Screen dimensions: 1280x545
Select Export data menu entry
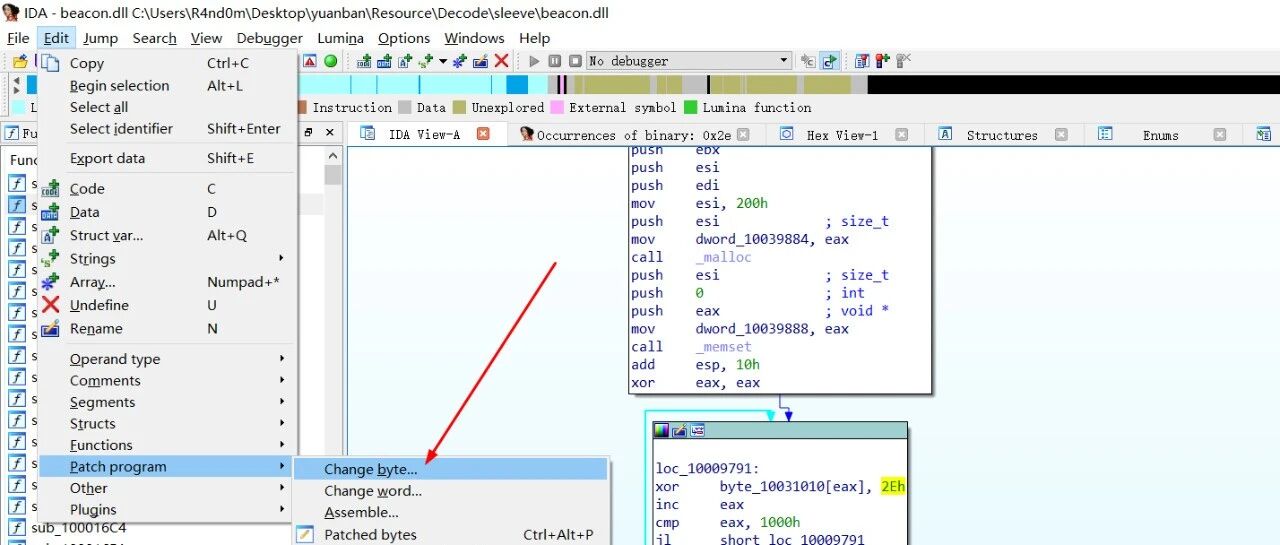107,158
